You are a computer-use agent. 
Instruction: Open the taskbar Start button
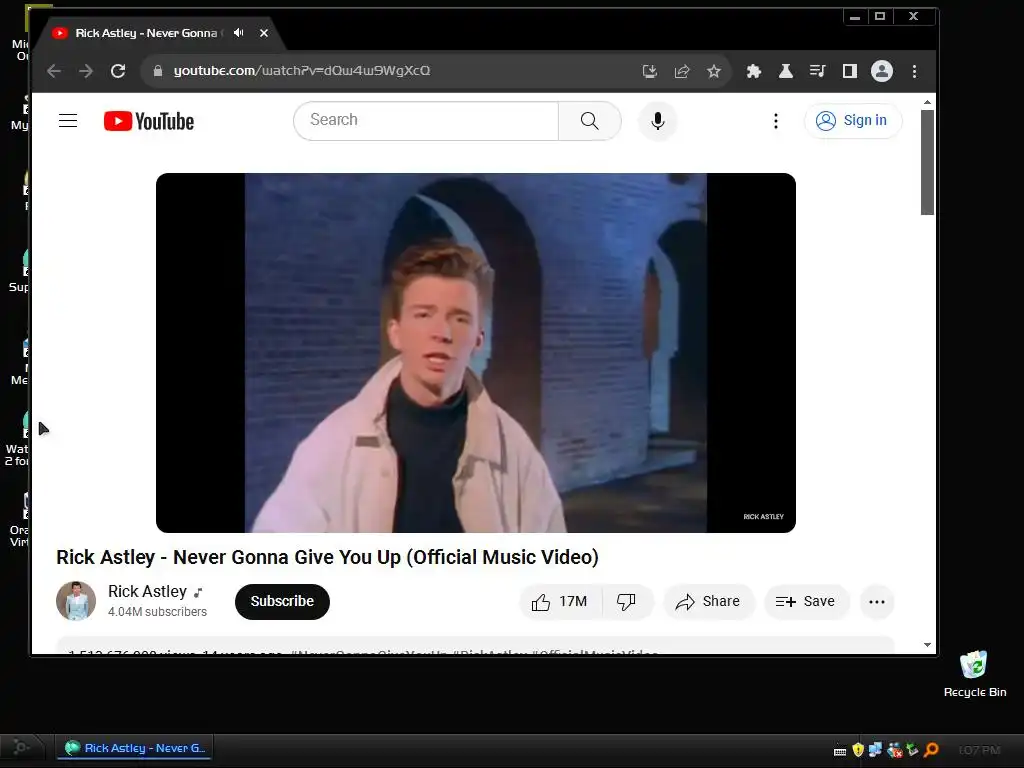point(21,747)
